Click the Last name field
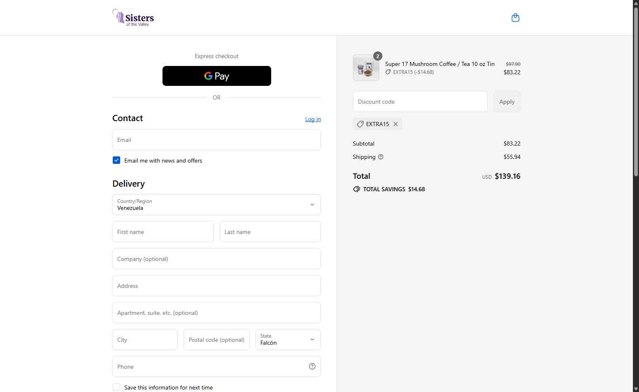This screenshot has height=392, width=639. [270, 232]
